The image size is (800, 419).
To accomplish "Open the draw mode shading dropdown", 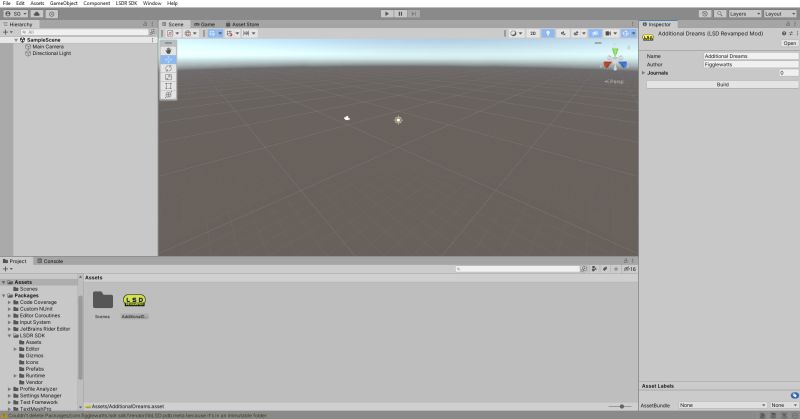I will (515, 33).
